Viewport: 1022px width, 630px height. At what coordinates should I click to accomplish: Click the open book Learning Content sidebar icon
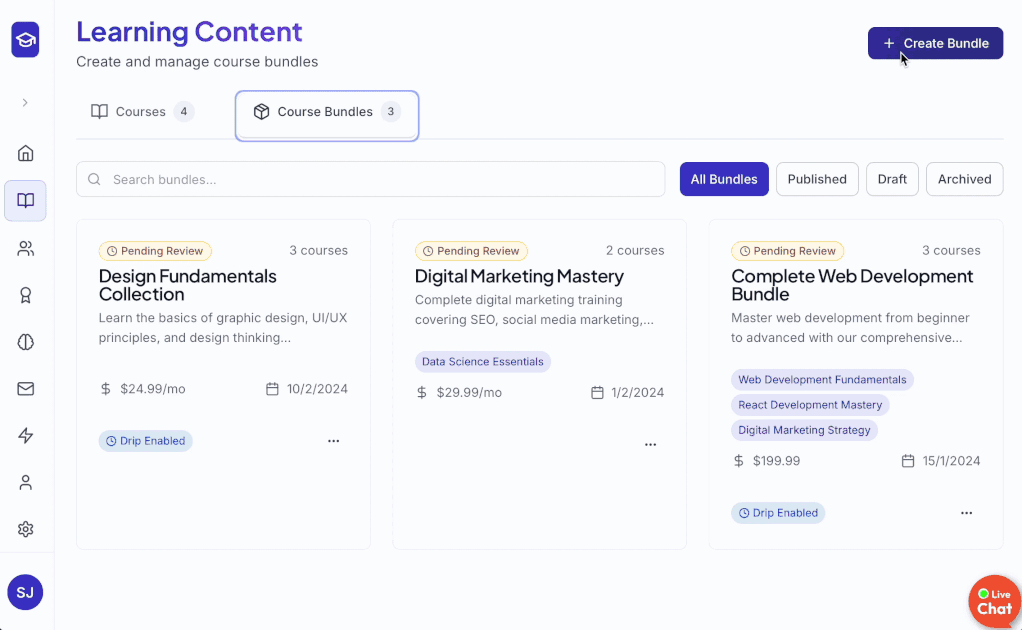point(26,201)
